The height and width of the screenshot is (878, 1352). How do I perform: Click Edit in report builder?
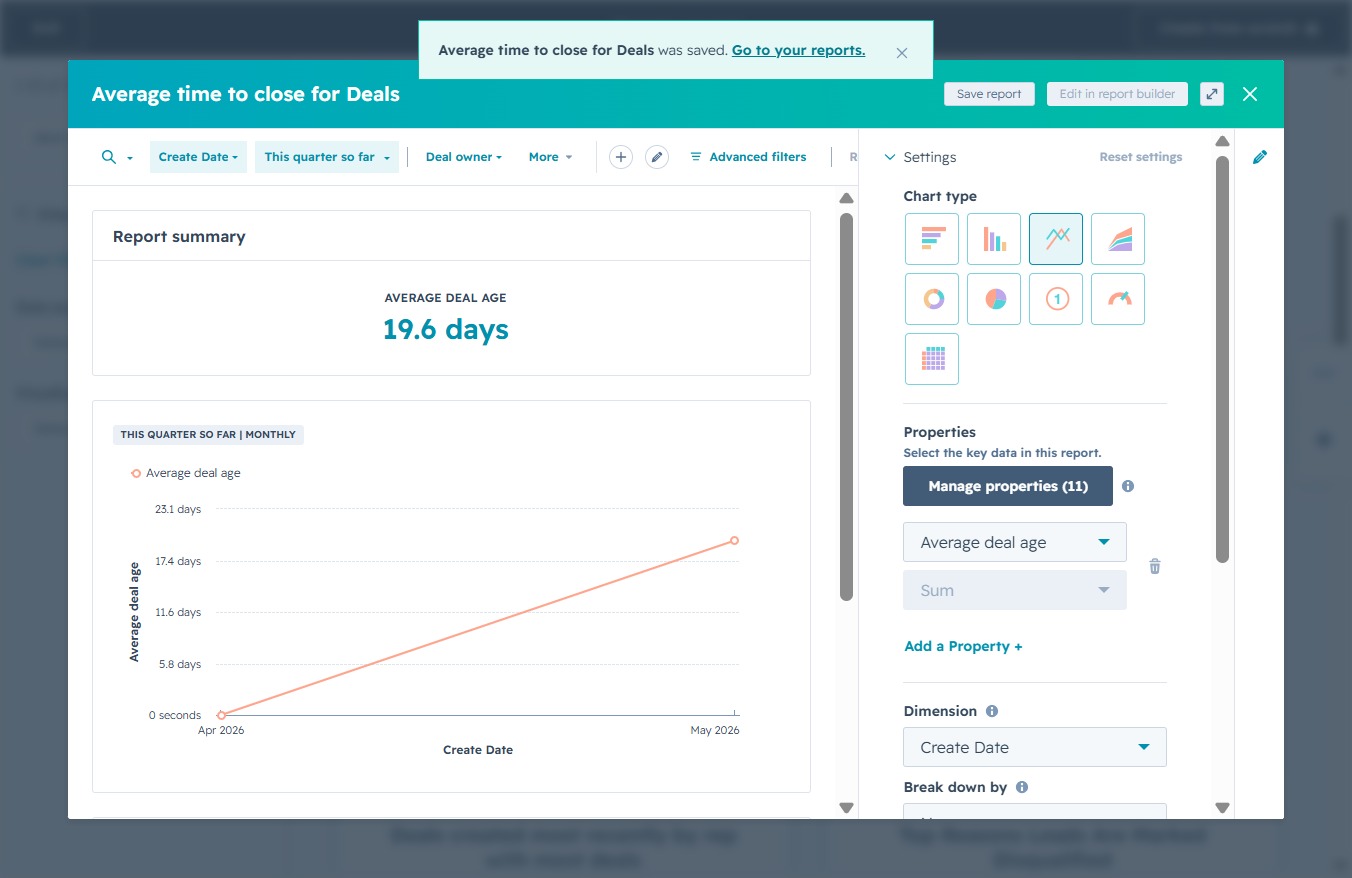point(1117,94)
